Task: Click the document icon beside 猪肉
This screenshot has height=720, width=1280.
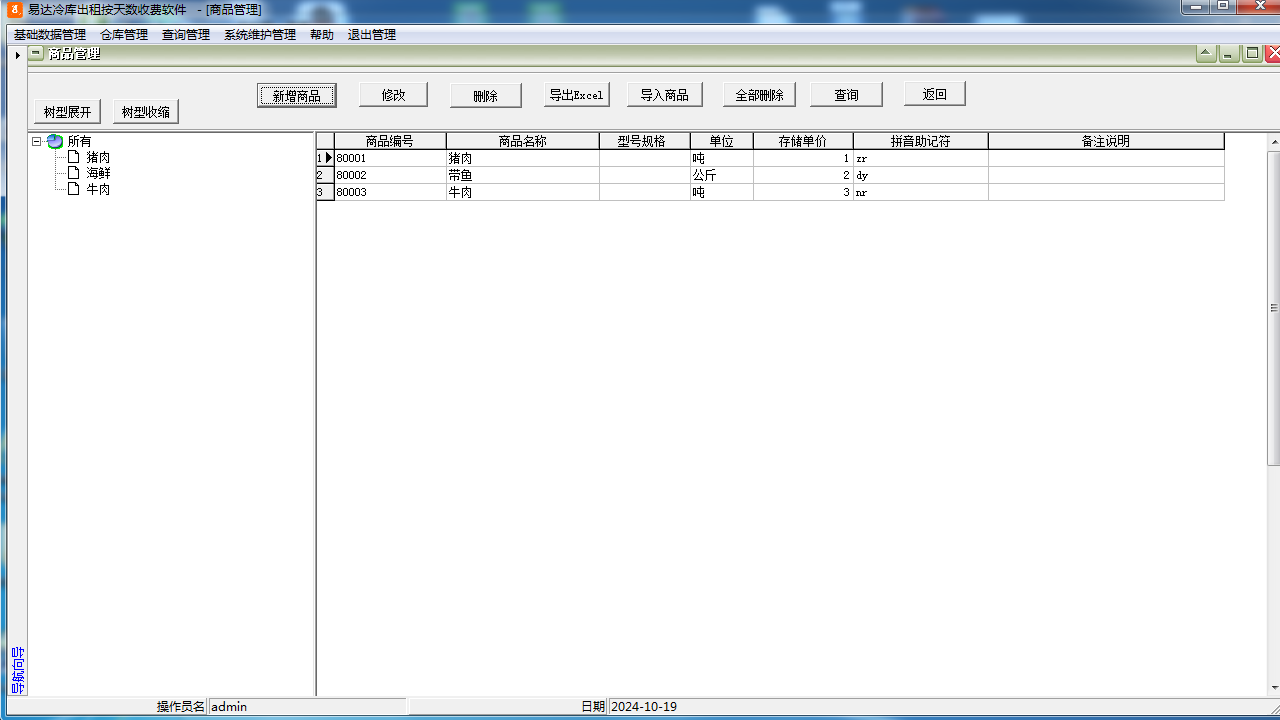Action: [x=73, y=157]
